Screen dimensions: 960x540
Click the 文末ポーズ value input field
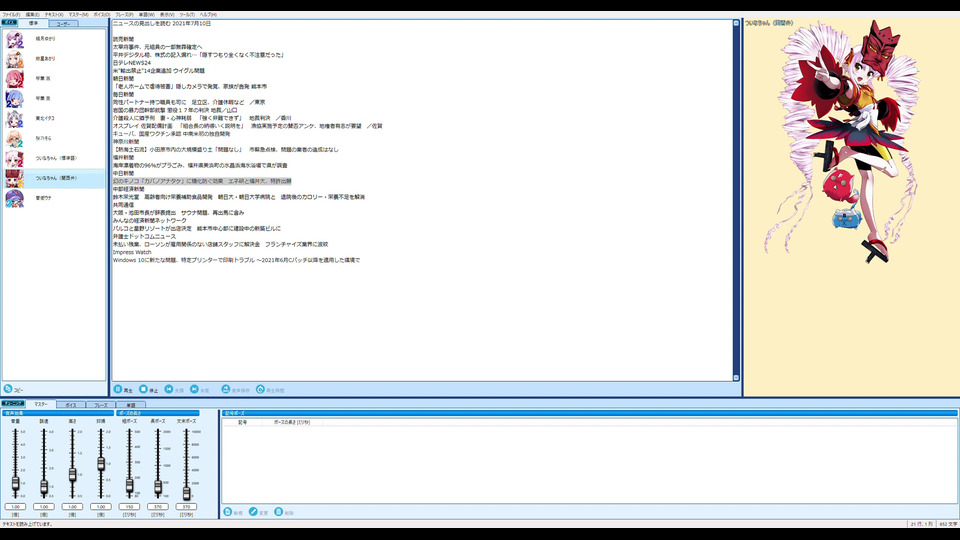(x=186, y=506)
